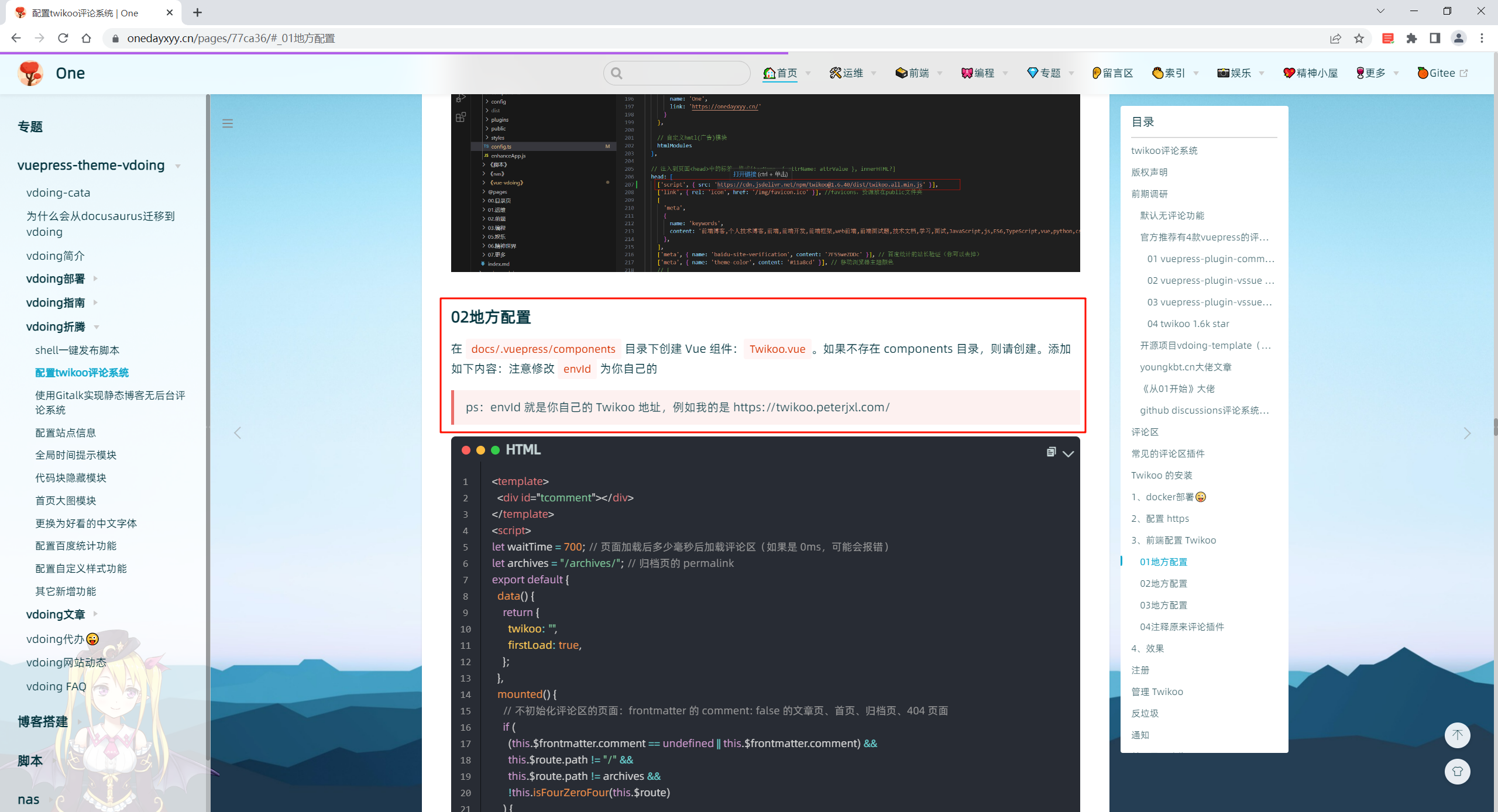Open 配置站点信息 sidebar page
This screenshot has width=1498, height=812.
[x=66, y=432]
